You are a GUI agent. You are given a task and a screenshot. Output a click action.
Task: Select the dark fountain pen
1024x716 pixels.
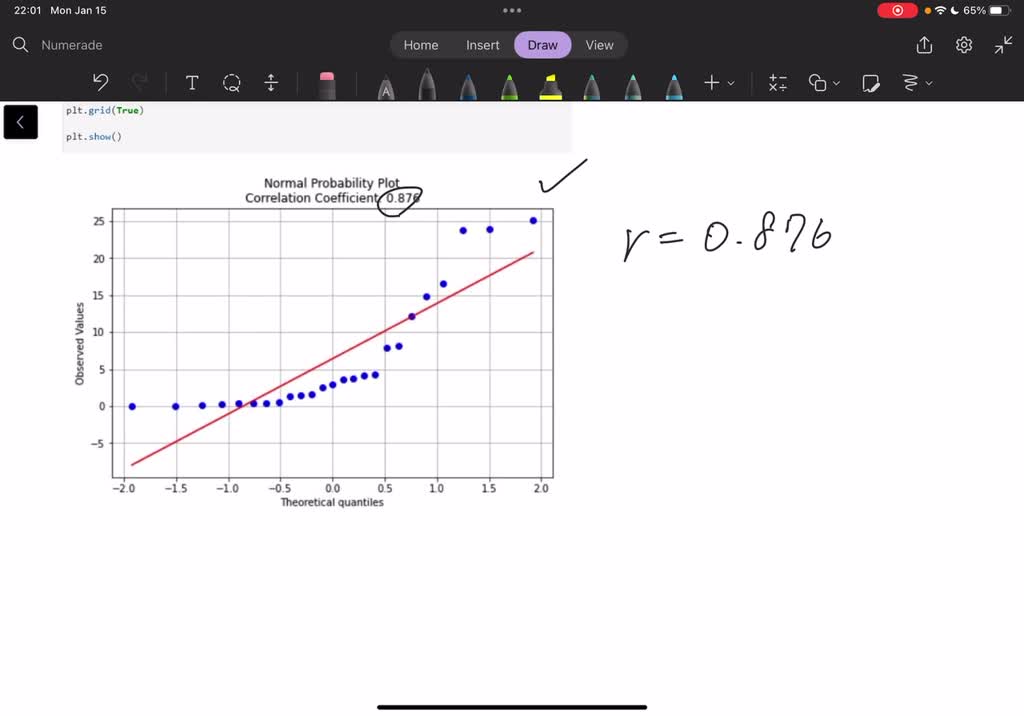(x=427, y=83)
